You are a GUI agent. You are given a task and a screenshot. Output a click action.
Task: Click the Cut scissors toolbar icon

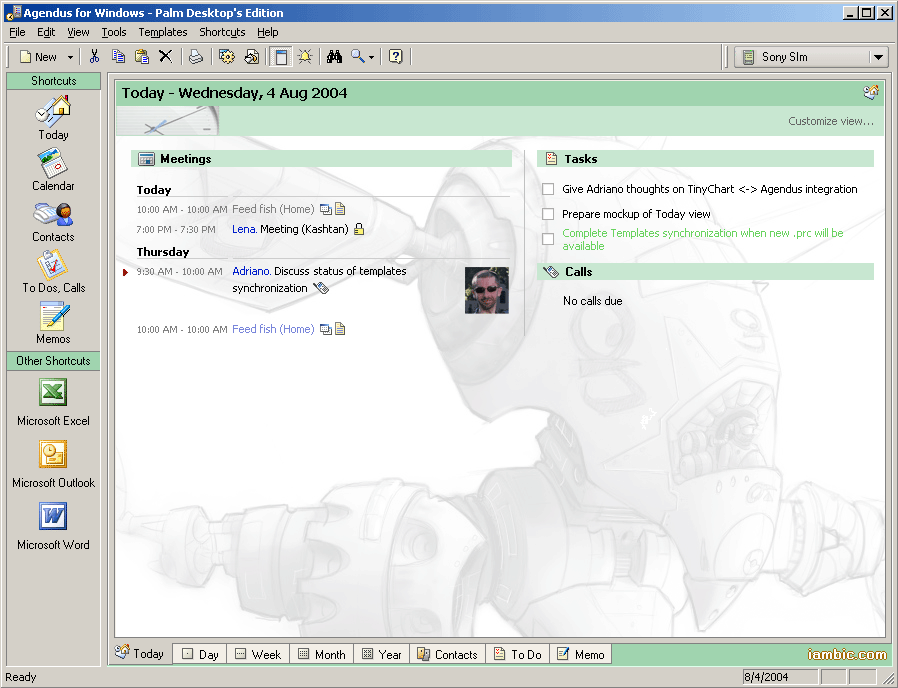pos(94,56)
